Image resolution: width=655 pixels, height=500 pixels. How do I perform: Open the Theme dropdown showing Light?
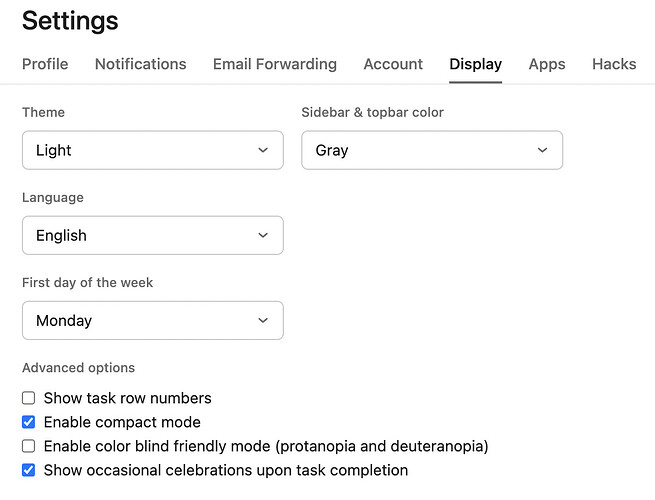click(153, 150)
